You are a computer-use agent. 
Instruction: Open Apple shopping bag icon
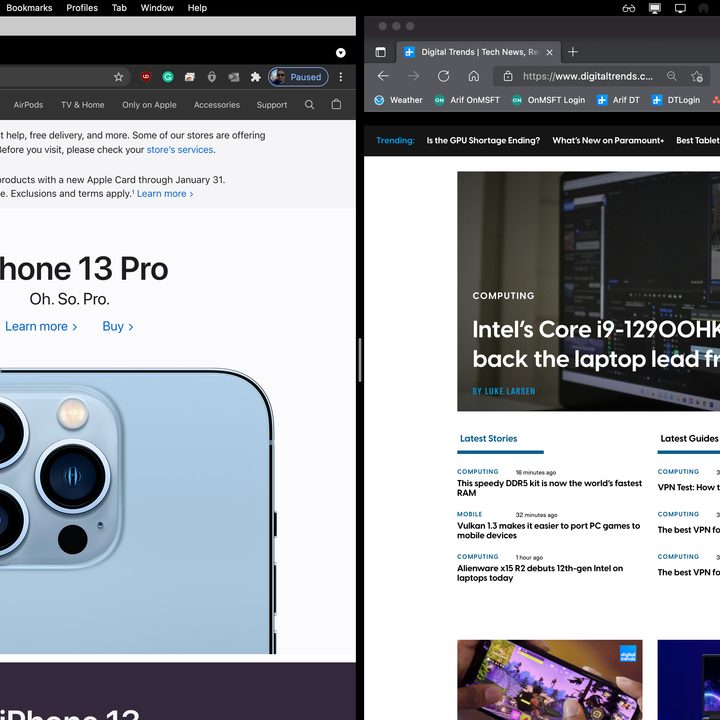336,105
